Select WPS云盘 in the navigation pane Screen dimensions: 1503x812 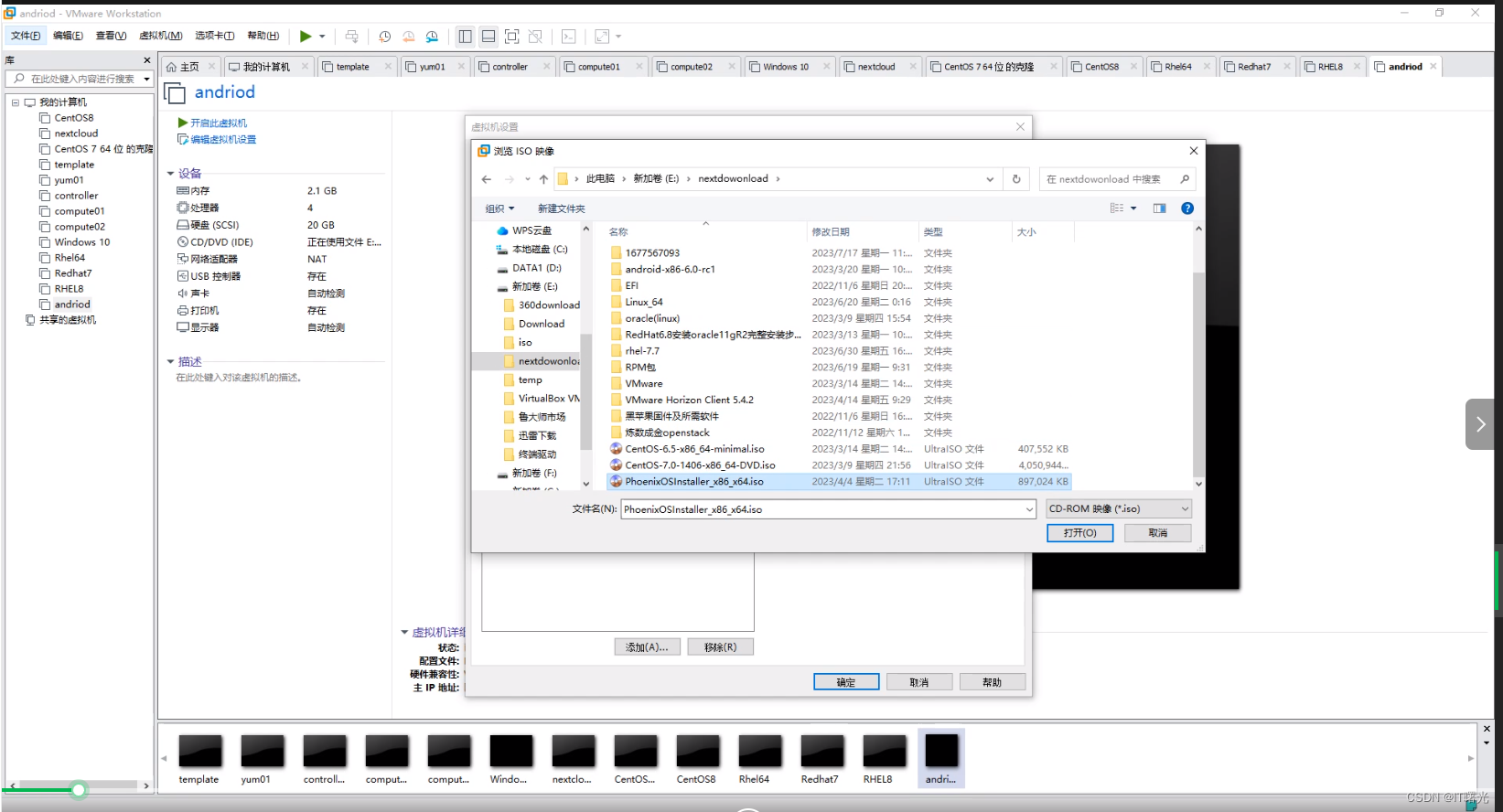coord(531,230)
